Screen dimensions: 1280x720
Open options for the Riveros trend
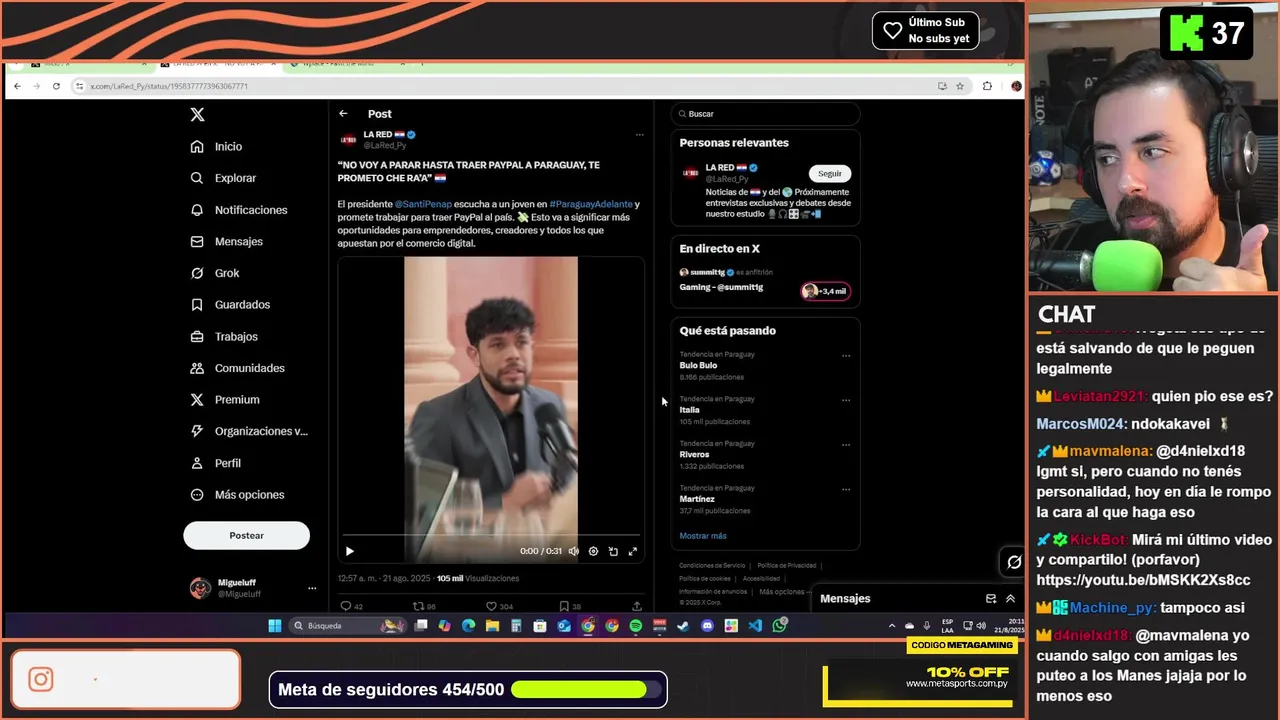(846, 445)
